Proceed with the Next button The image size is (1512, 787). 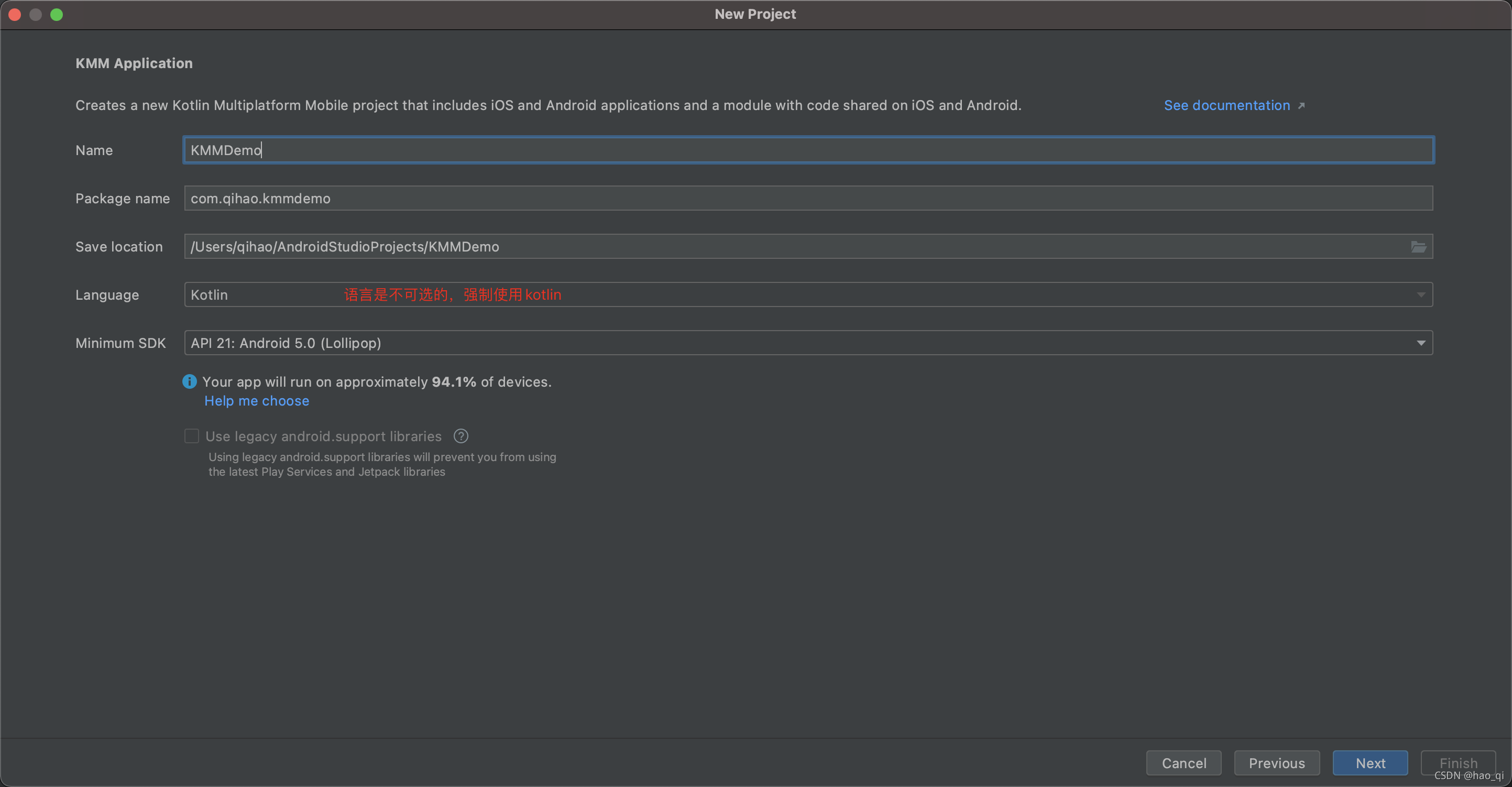pyautogui.click(x=1370, y=762)
